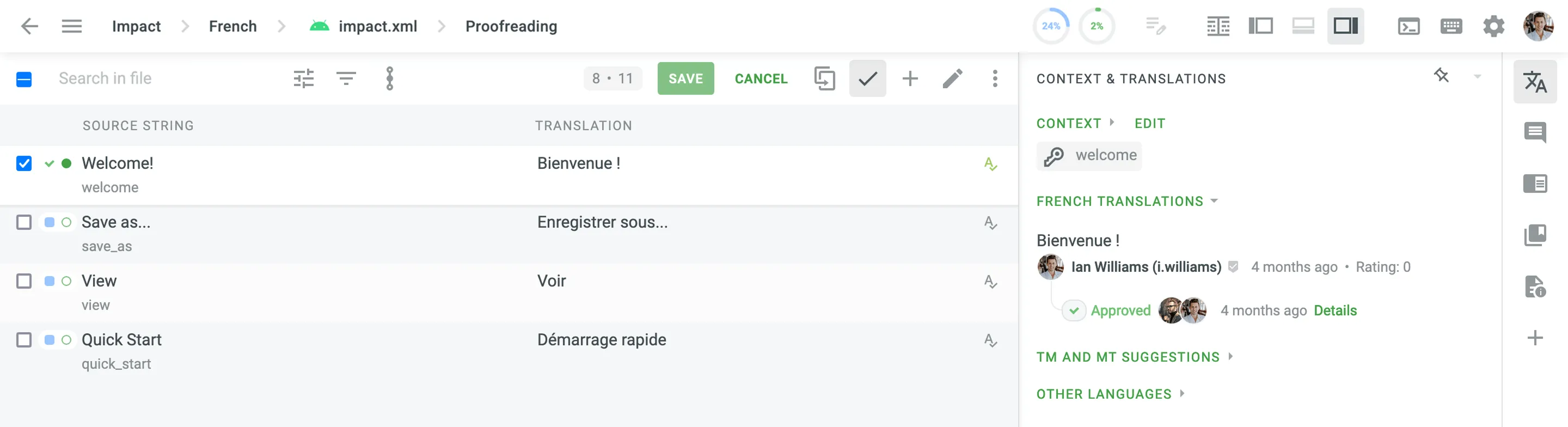This screenshot has height=427, width=1568.
Task: Open the advanced filter sliders icon
Action: tap(304, 78)
